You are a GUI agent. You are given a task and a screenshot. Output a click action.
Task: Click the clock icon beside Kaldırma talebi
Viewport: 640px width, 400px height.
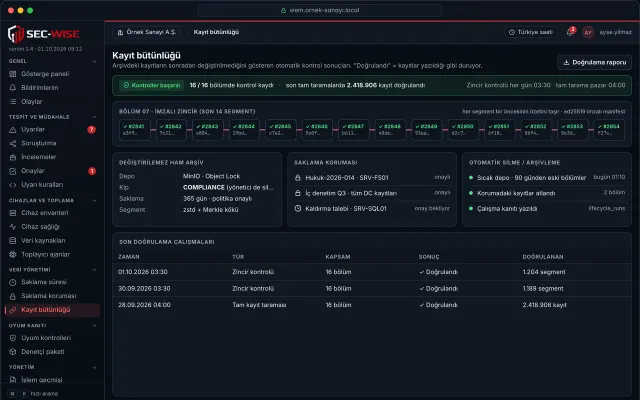[298, 209]
